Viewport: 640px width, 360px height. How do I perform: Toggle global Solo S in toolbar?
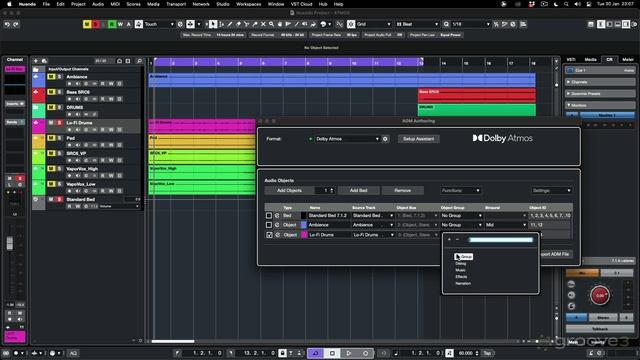pyautogui.click(x=96, y=24)
